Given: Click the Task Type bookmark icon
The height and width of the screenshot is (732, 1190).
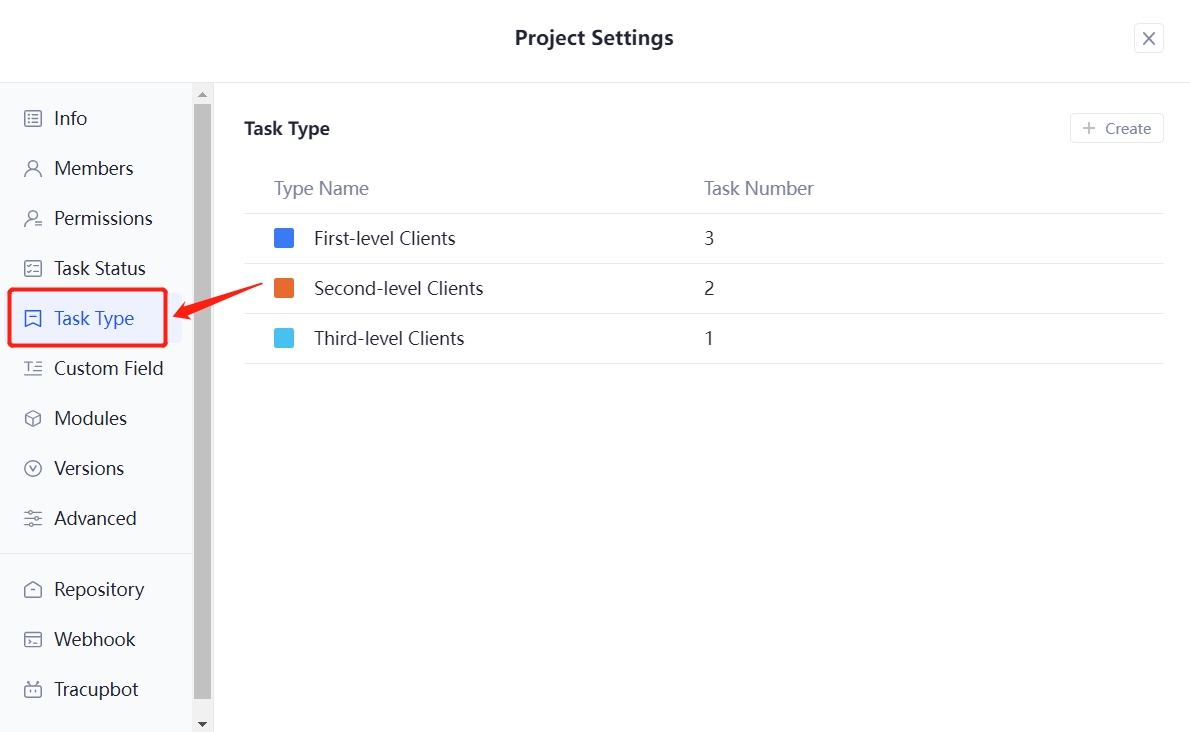Looking at the screenshot, I should pyautogui.click(x=33, y=318).
